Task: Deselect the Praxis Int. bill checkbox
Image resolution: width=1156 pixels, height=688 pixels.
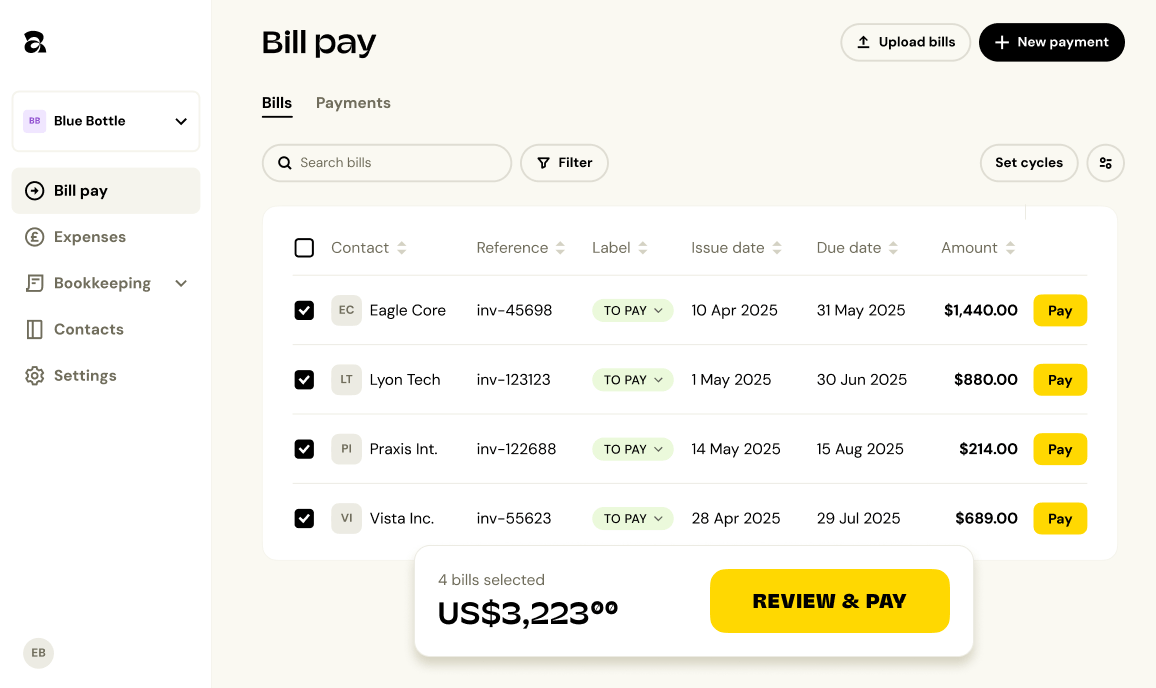Action: pos(304,449)
